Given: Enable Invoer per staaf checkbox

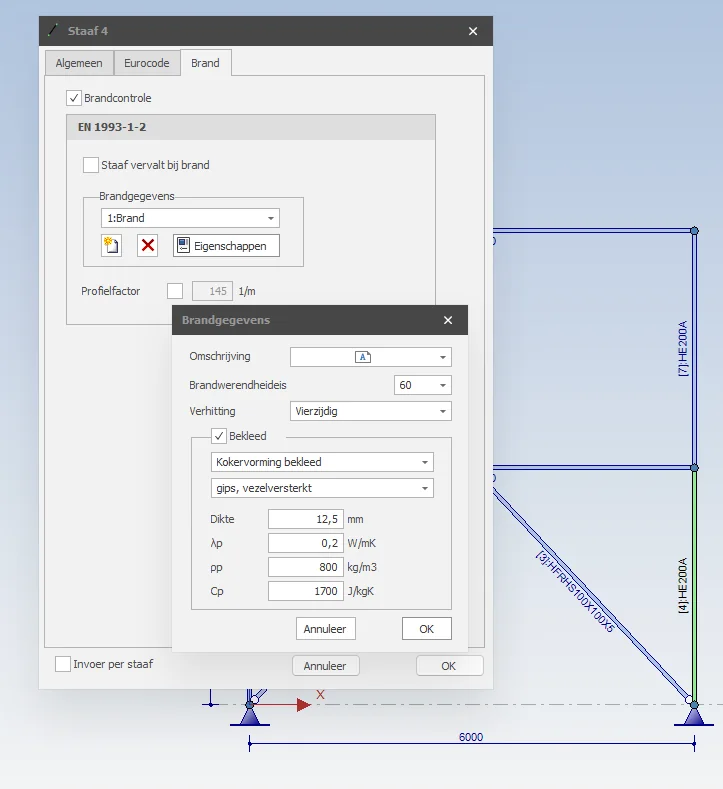Looking at the screenshot, I should click(x=63, y=664).
